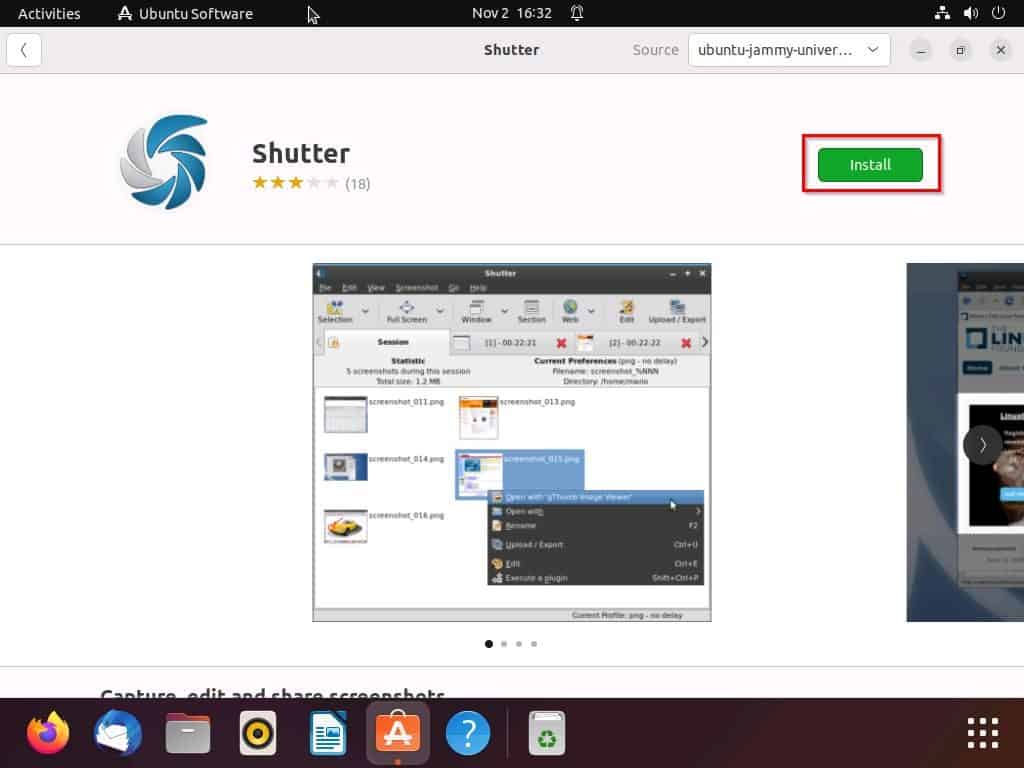Open the main Shutter screenshot preview

click(511, 442)
